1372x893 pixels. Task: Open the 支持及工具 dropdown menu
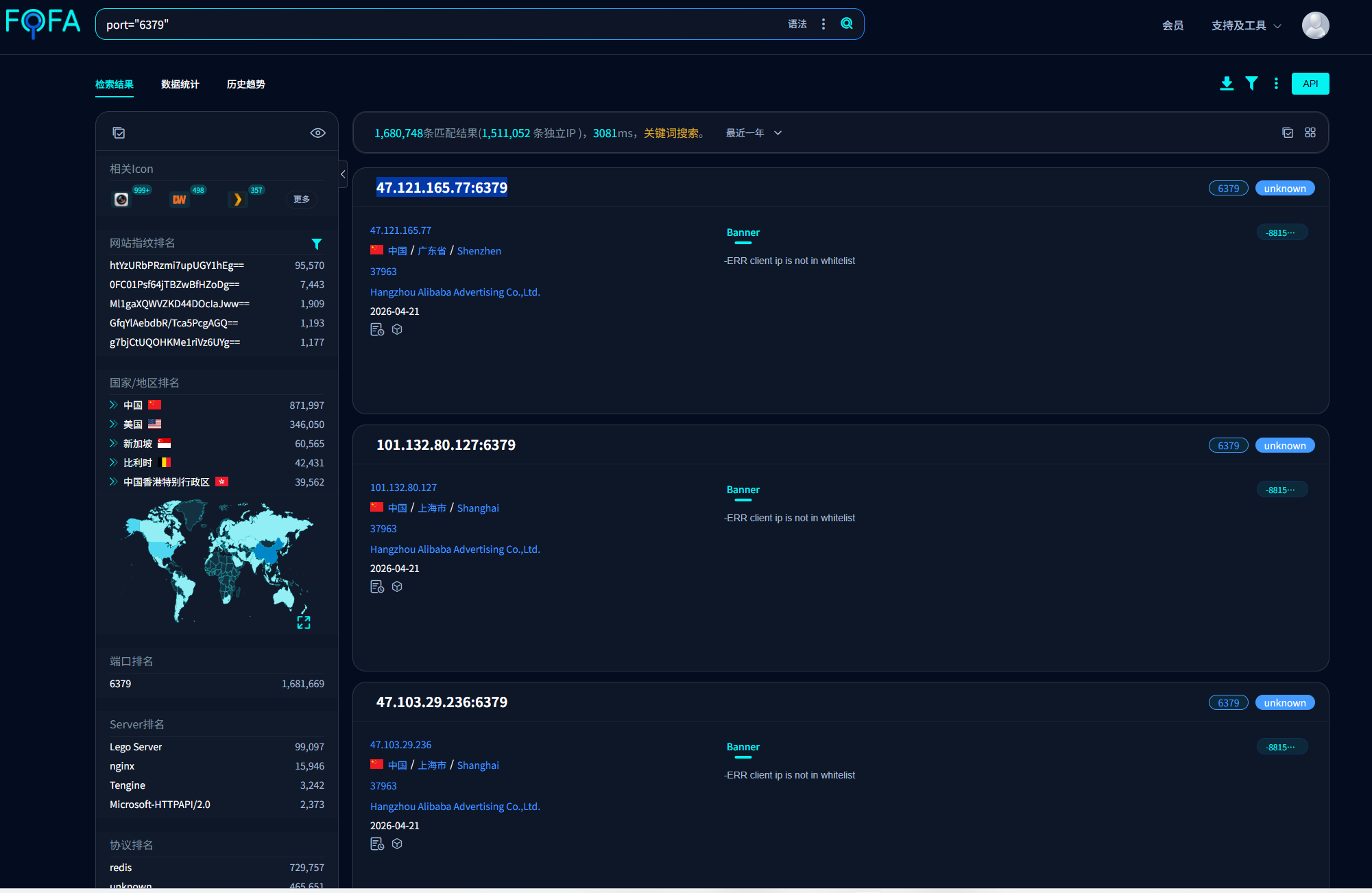pos(1246,25)
